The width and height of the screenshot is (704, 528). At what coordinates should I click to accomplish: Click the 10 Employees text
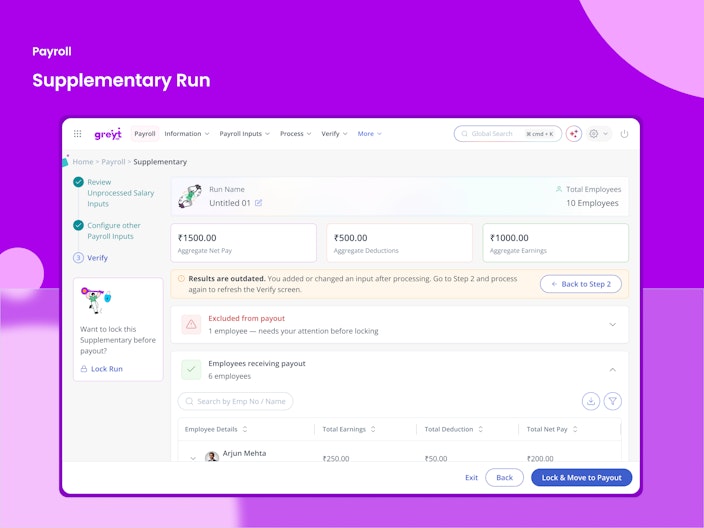click(592, 203)
